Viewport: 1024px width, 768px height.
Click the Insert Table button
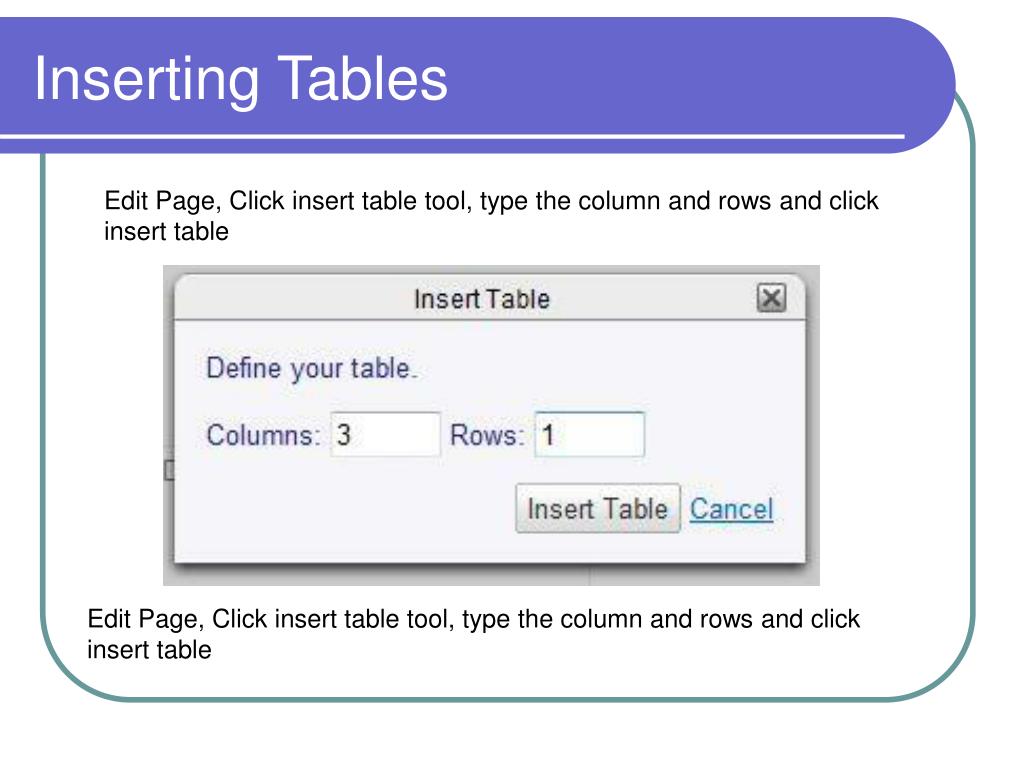[x=598, y=509]
